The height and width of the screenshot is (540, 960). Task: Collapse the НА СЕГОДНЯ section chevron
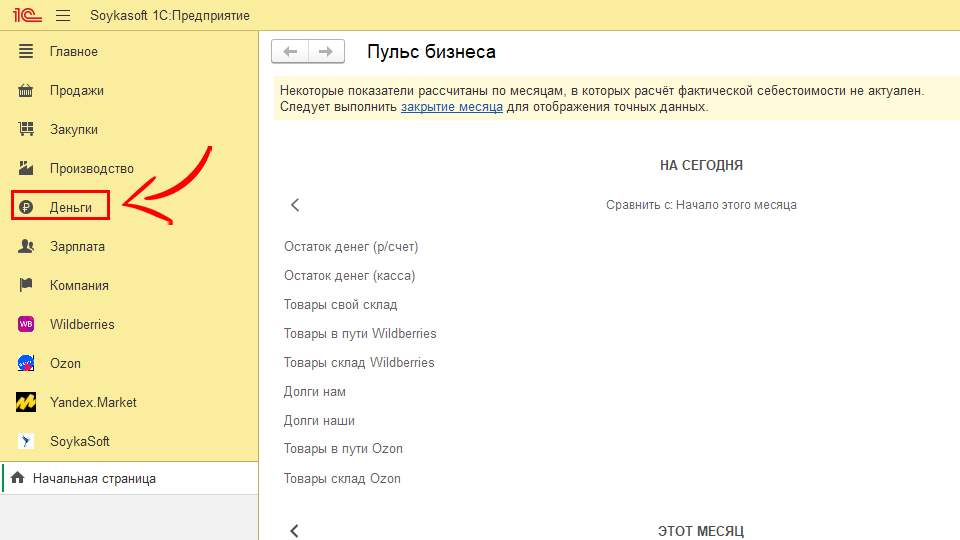coord(295,205)
